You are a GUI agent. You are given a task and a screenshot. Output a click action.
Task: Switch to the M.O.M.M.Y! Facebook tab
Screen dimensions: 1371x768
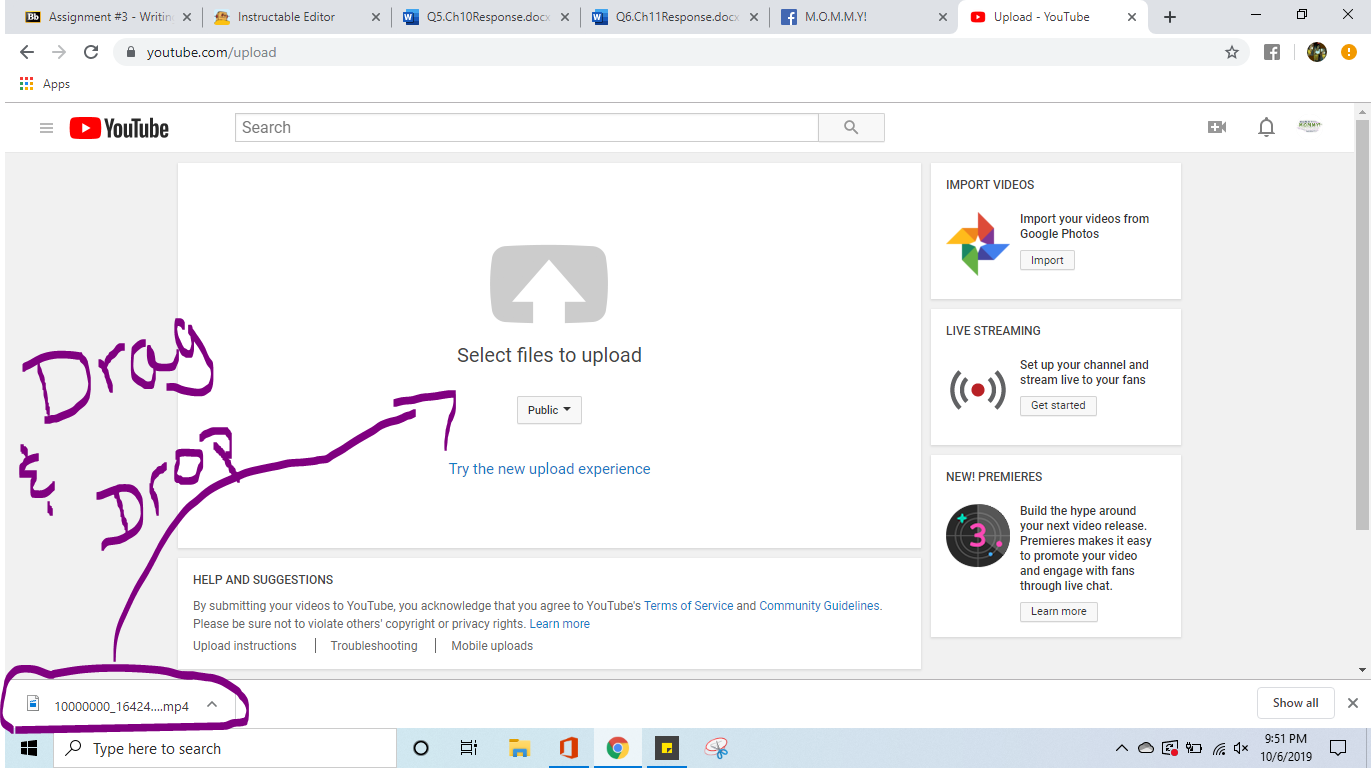(864, 17)
